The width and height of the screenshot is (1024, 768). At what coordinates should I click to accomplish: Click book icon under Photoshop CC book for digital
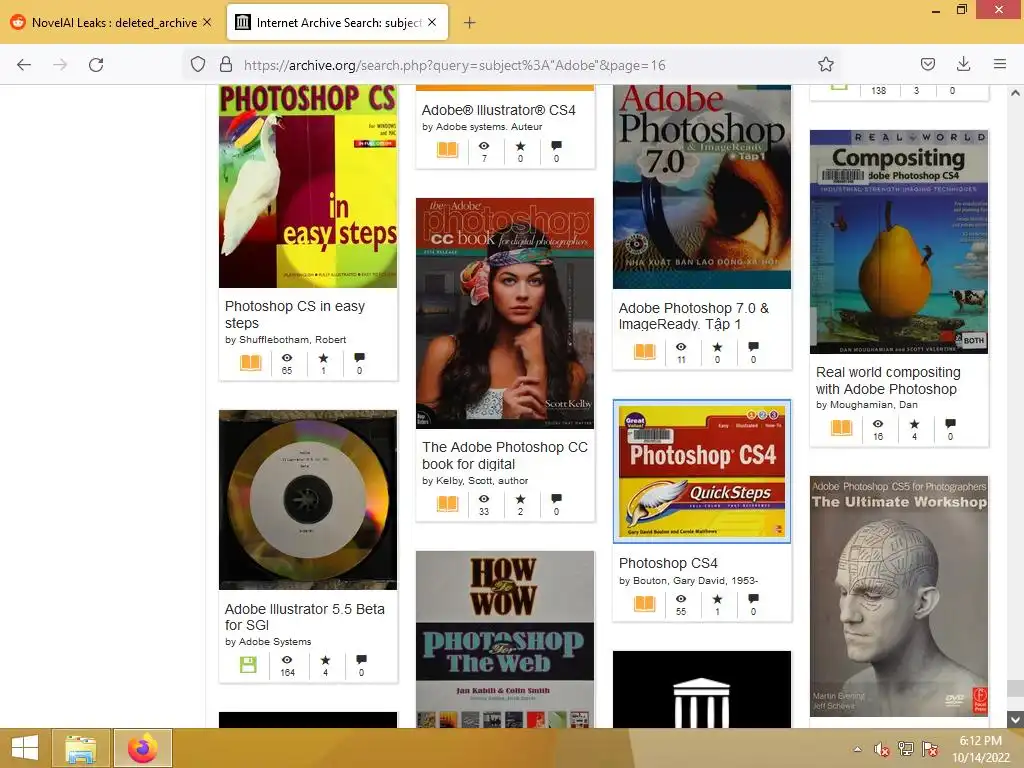(x=447, y=504)
